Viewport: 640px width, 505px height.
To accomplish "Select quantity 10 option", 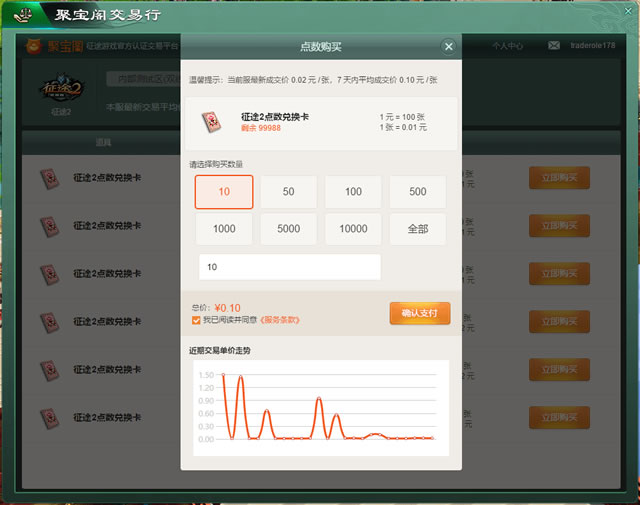I will pos(224,192).
